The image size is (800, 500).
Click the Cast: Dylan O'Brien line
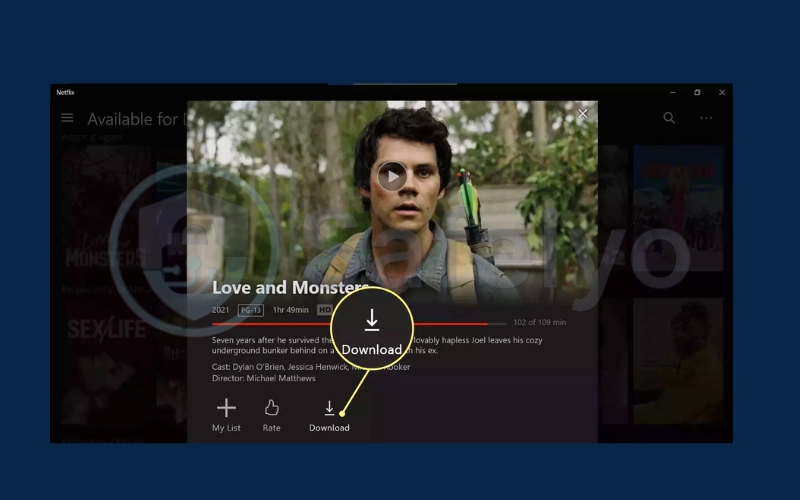pyautogui.click(x=311, y=367)
